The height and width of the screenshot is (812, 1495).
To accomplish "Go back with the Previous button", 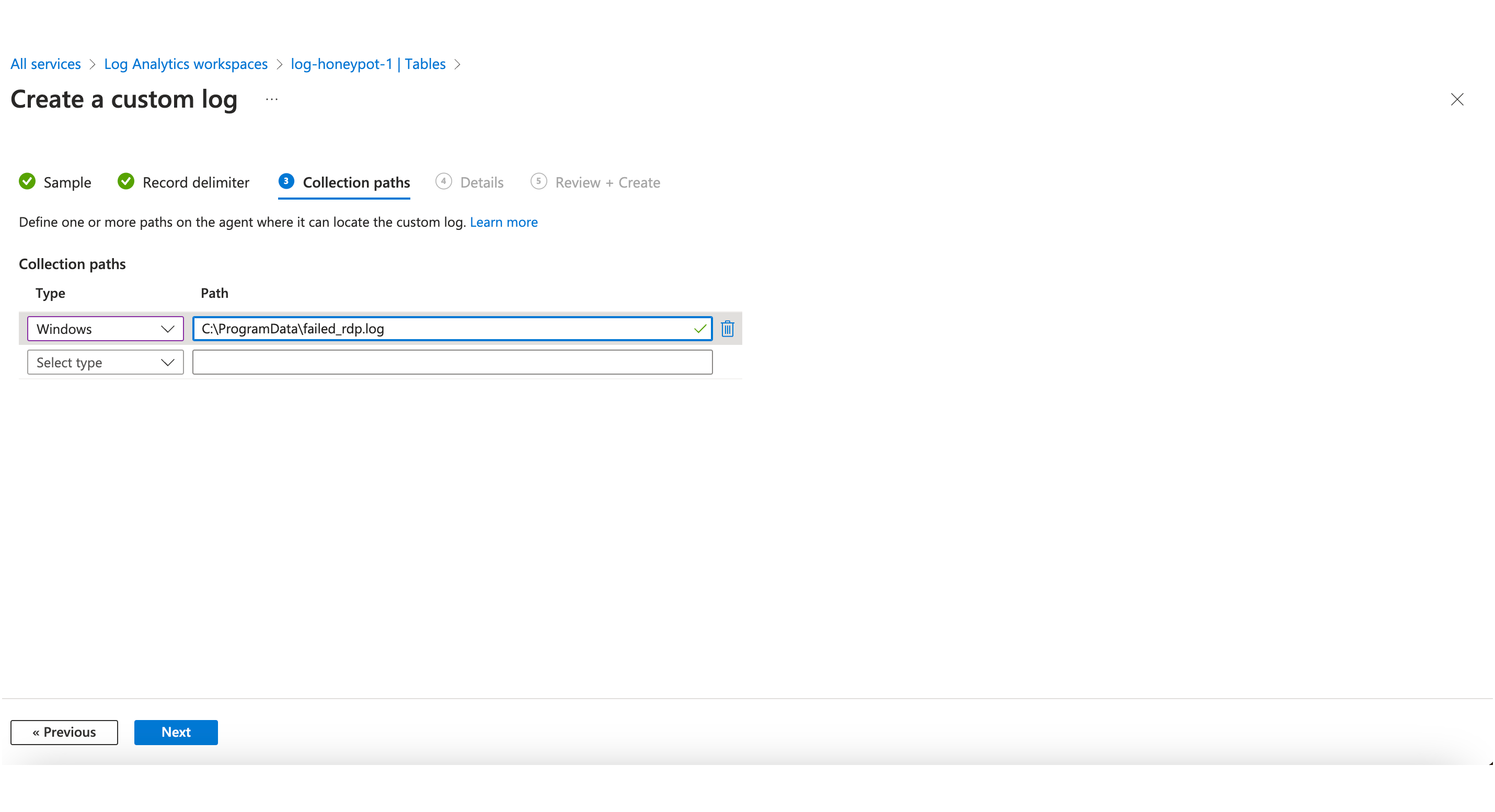I will pos(64,732).
